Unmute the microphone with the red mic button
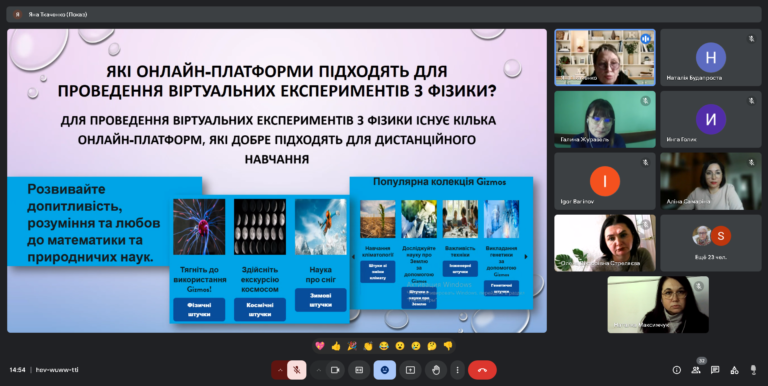Viewport: 768px width, 386px height. tap(297, 370)
